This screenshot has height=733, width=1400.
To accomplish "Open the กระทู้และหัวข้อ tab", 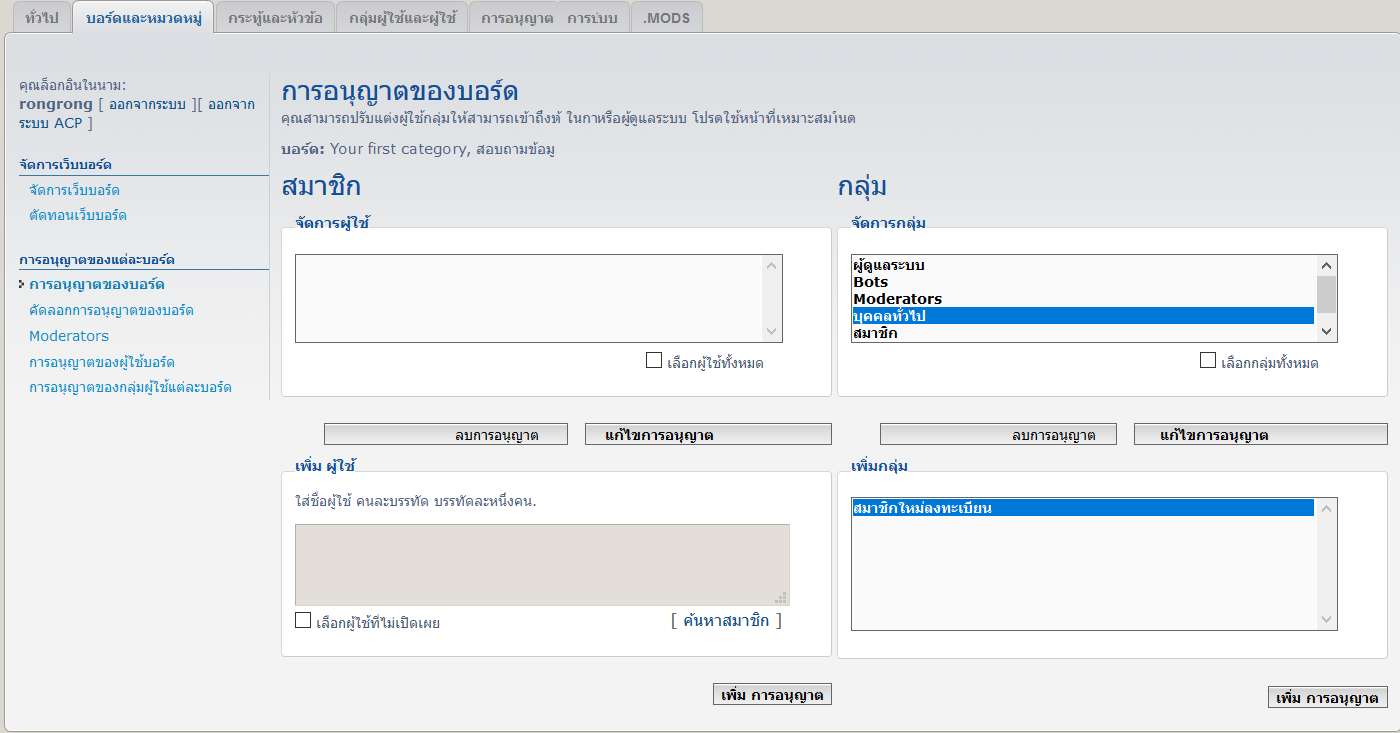I will (x=275, y=19).
